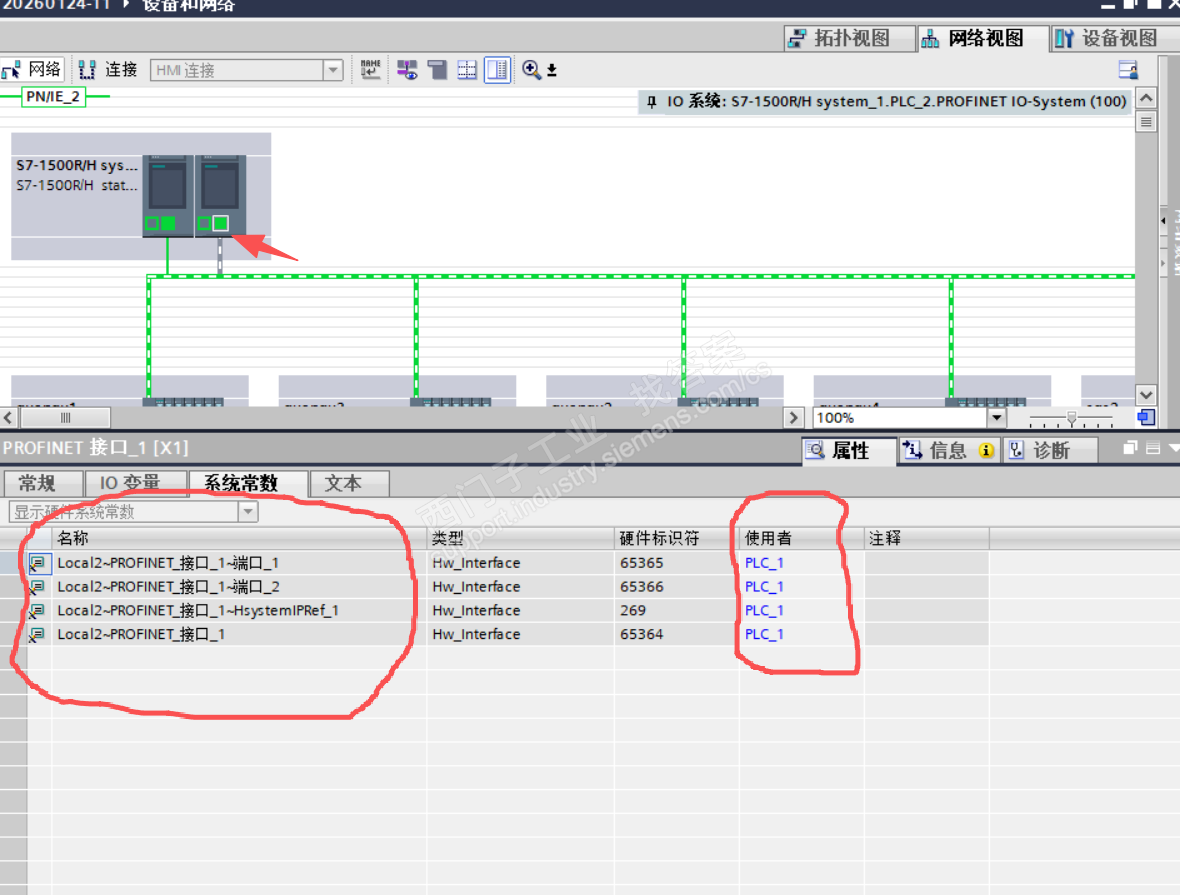Click hardware identifier cell 269
This screenshot has width=1180, height=895.
coord(677,610)
